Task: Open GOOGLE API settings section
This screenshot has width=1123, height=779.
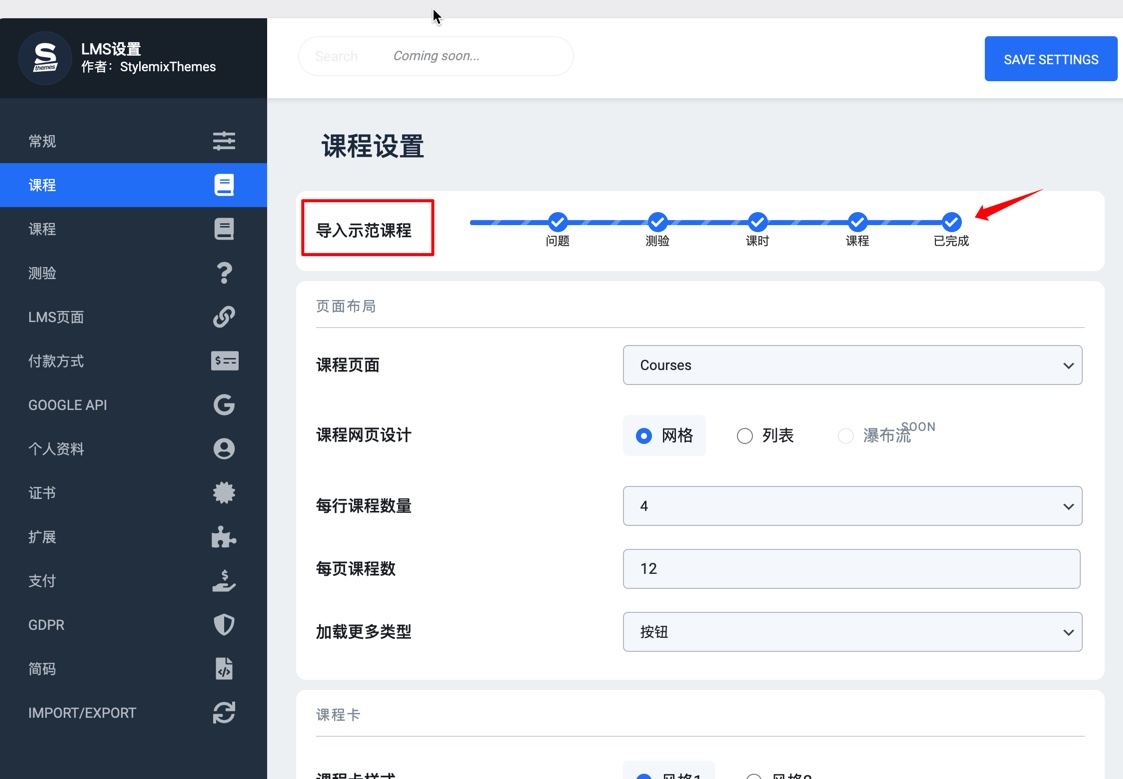Action: pos(133,405)
